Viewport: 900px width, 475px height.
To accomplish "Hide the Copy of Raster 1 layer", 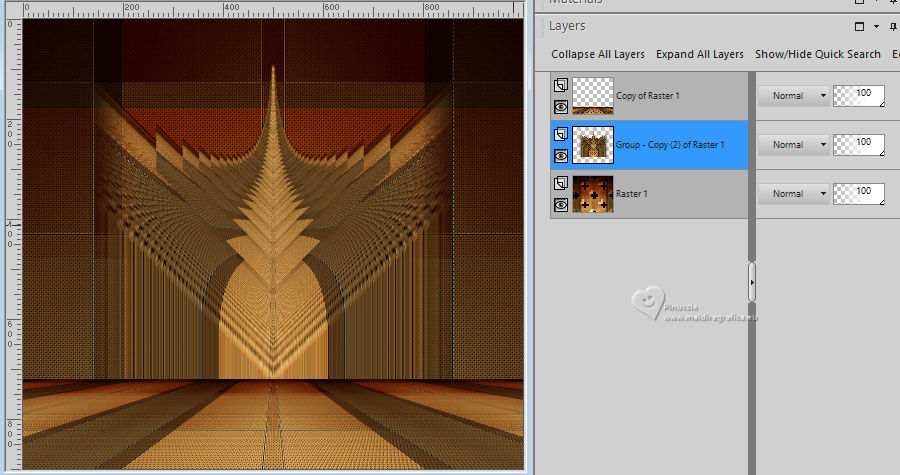I will (561, 107).
